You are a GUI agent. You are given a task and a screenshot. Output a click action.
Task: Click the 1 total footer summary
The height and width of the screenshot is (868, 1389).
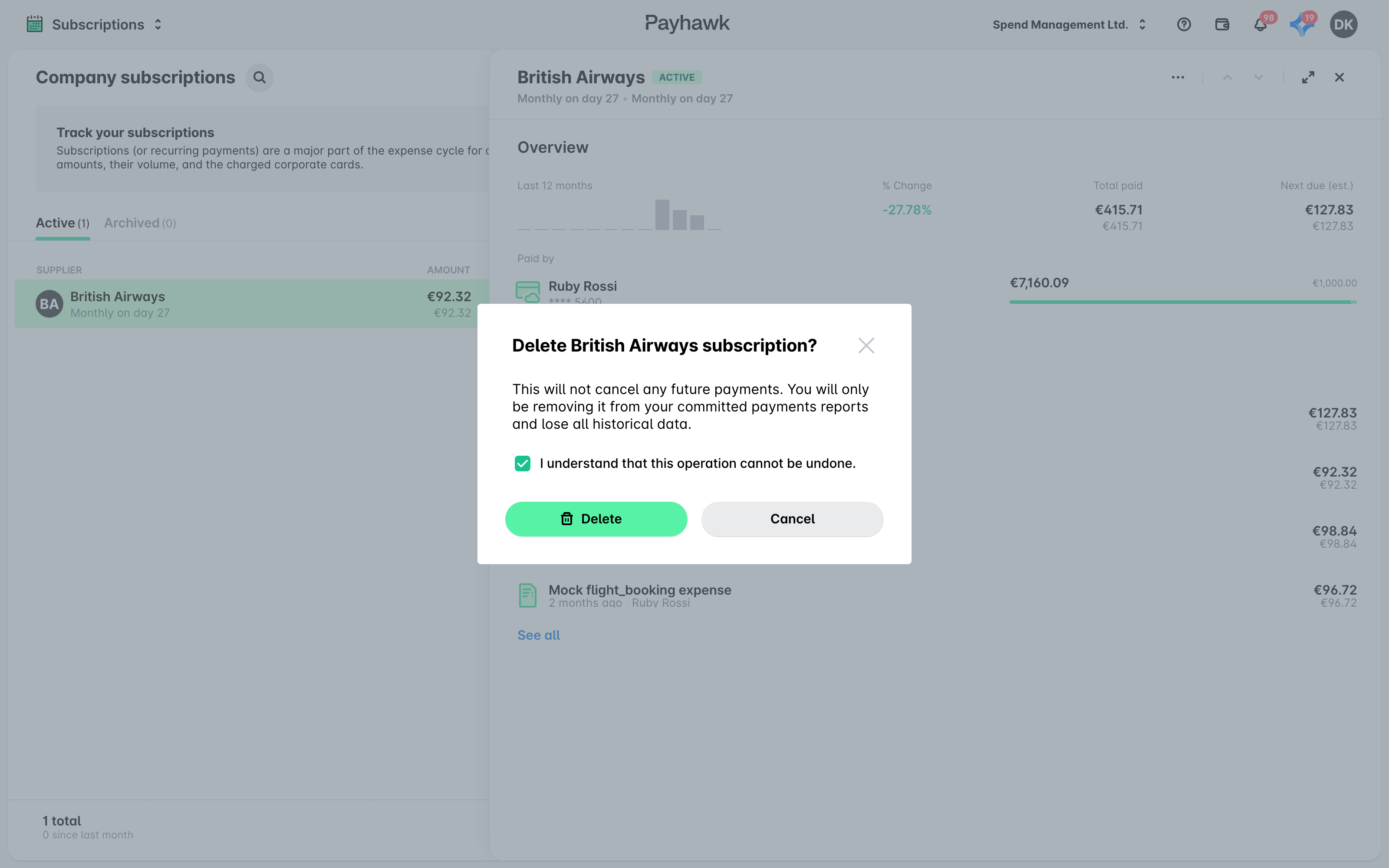coord(62,821)
